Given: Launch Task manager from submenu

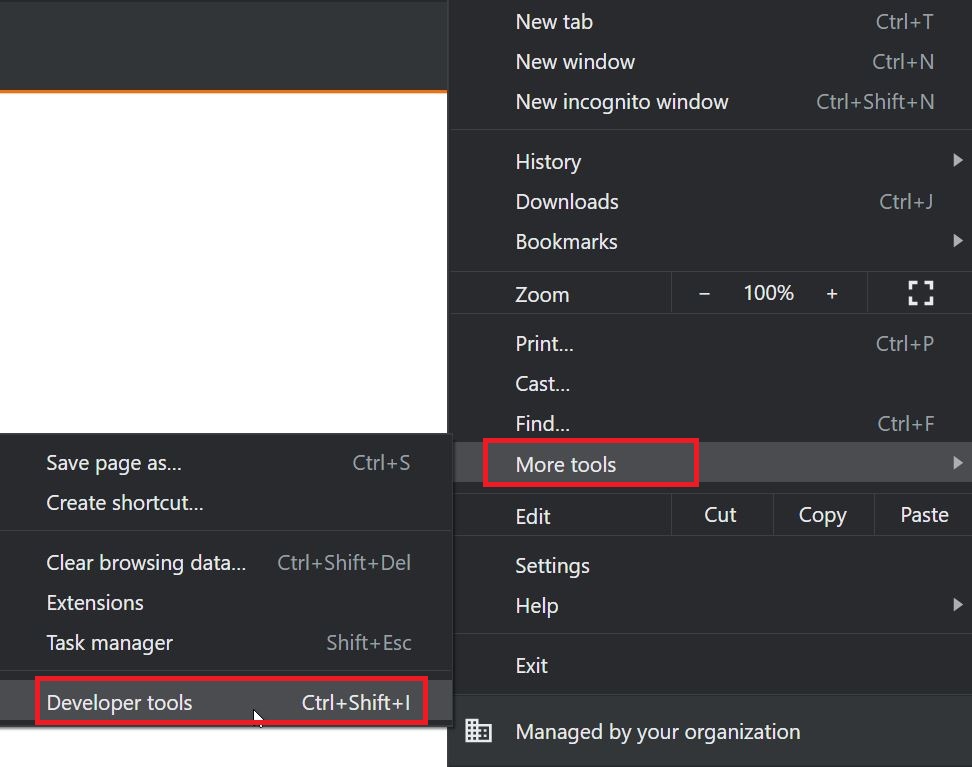Looking at the screenshot, I should pyautogui.click(x=226, y=642).
